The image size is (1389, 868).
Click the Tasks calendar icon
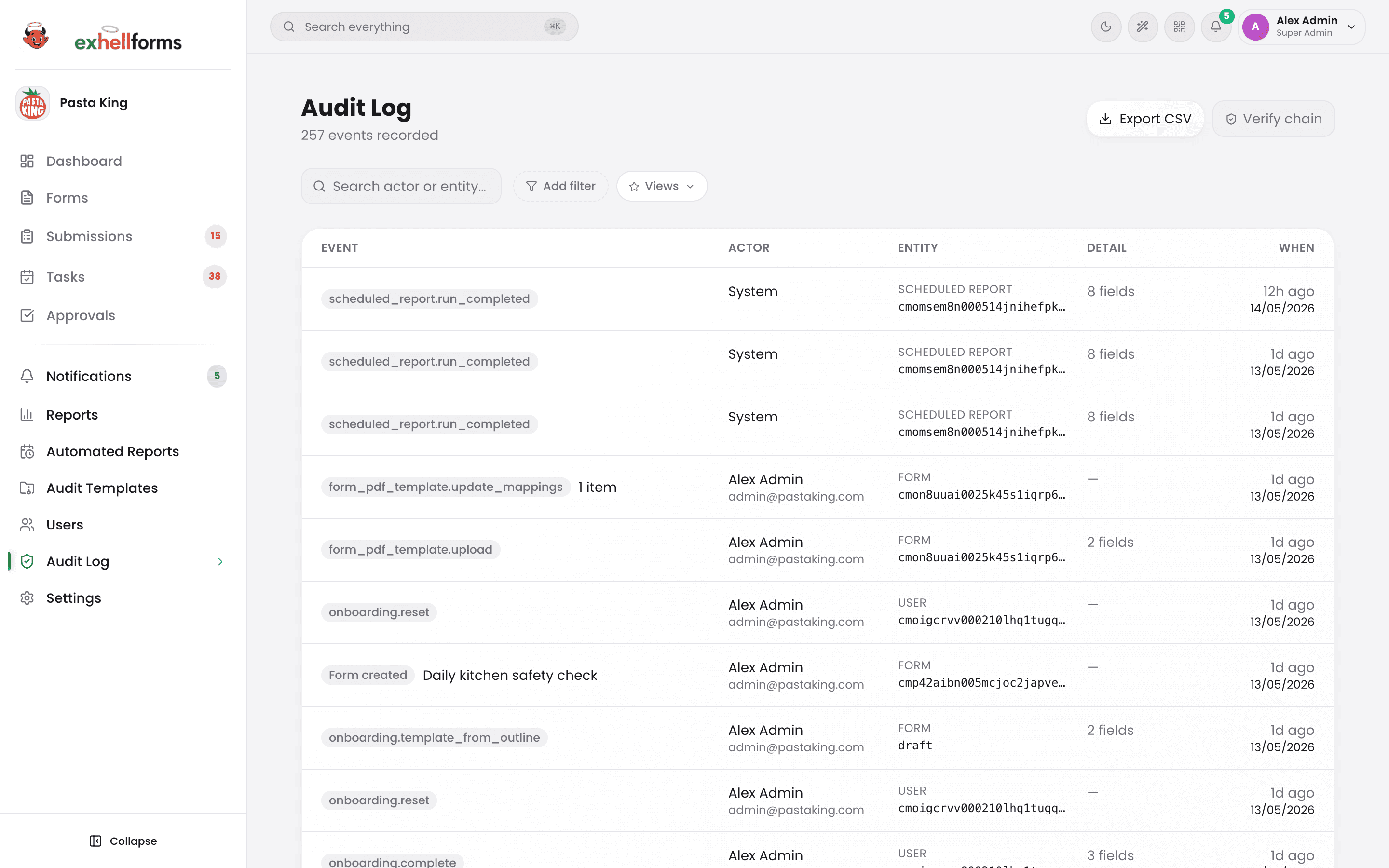coord(27,277)
